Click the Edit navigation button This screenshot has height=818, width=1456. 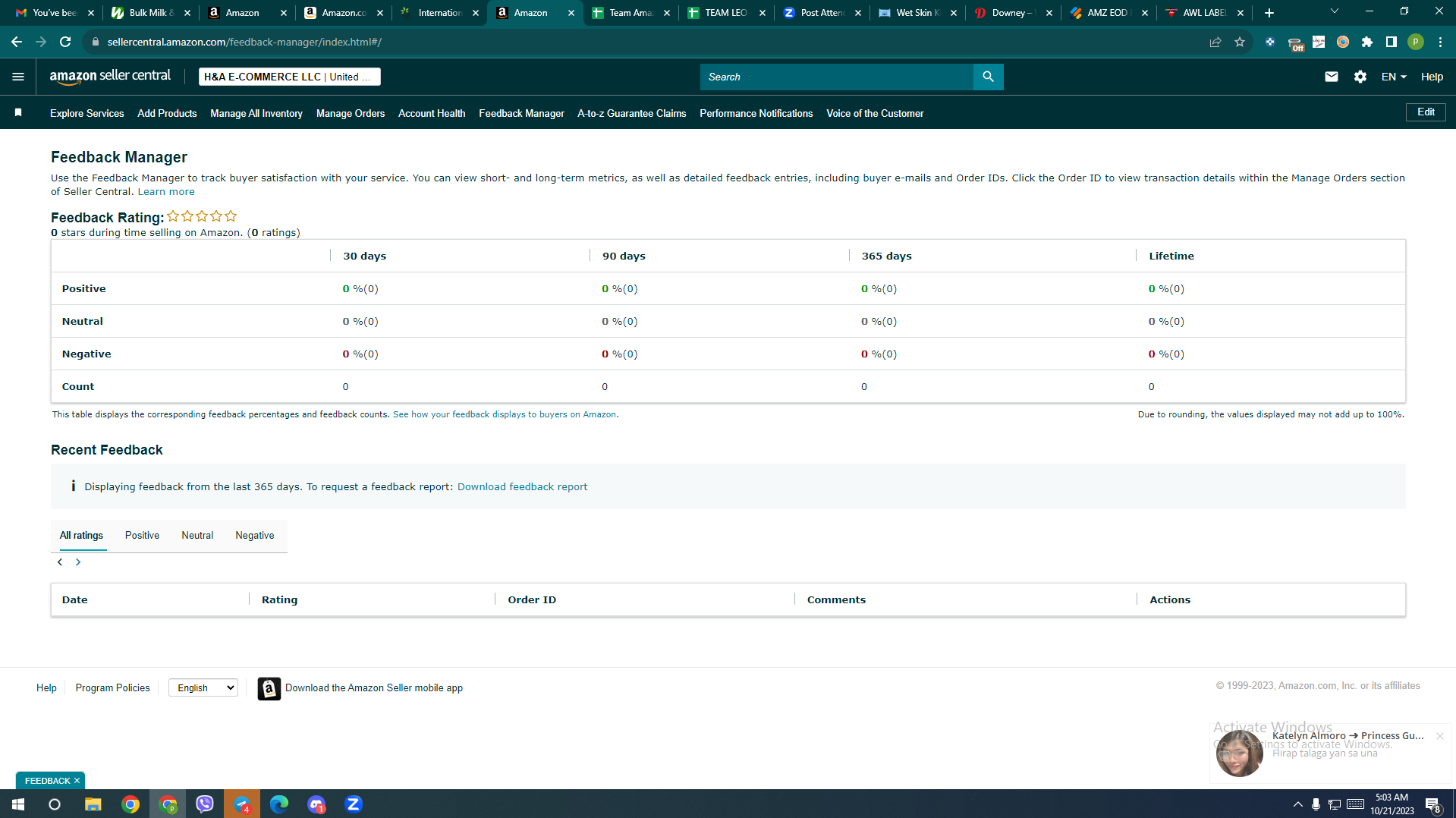coord(1426,112)
